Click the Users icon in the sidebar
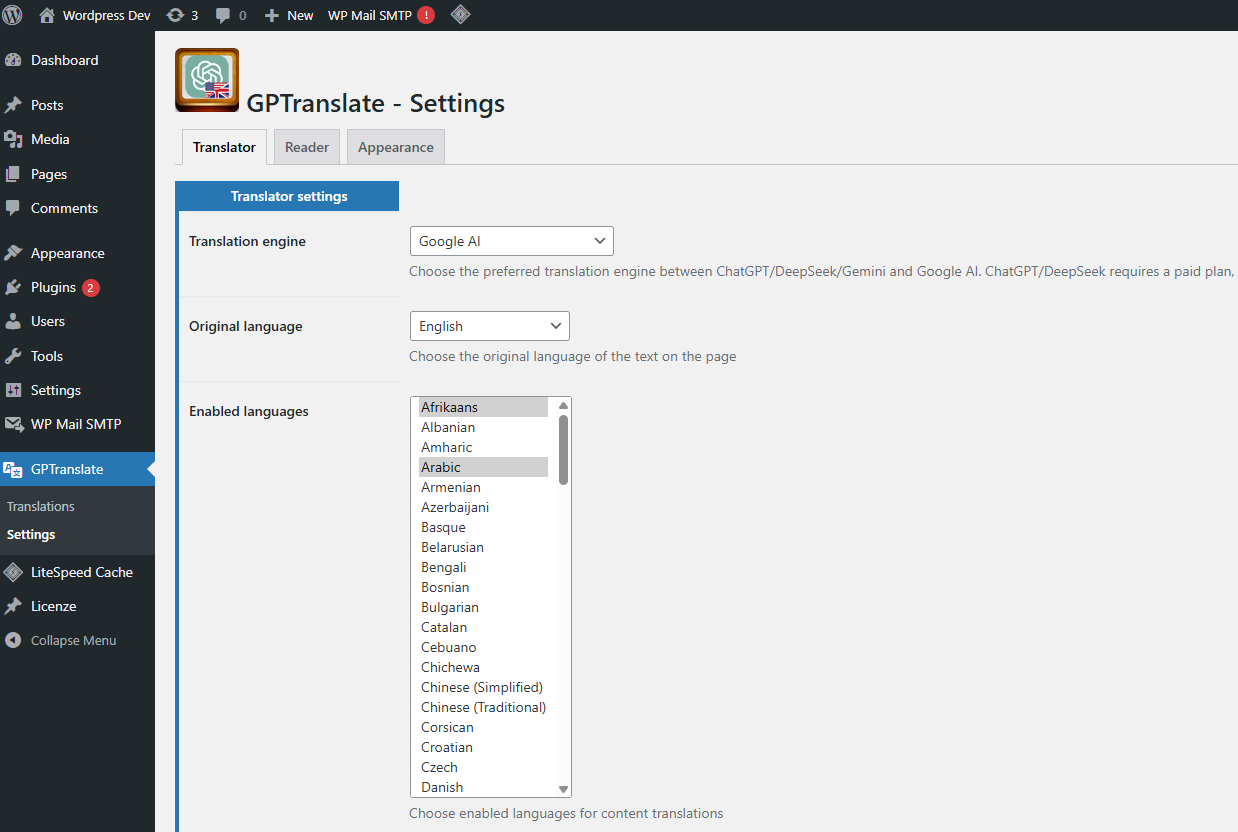The height and width of the screenshot is (832, 1238). tap(13, 321)
